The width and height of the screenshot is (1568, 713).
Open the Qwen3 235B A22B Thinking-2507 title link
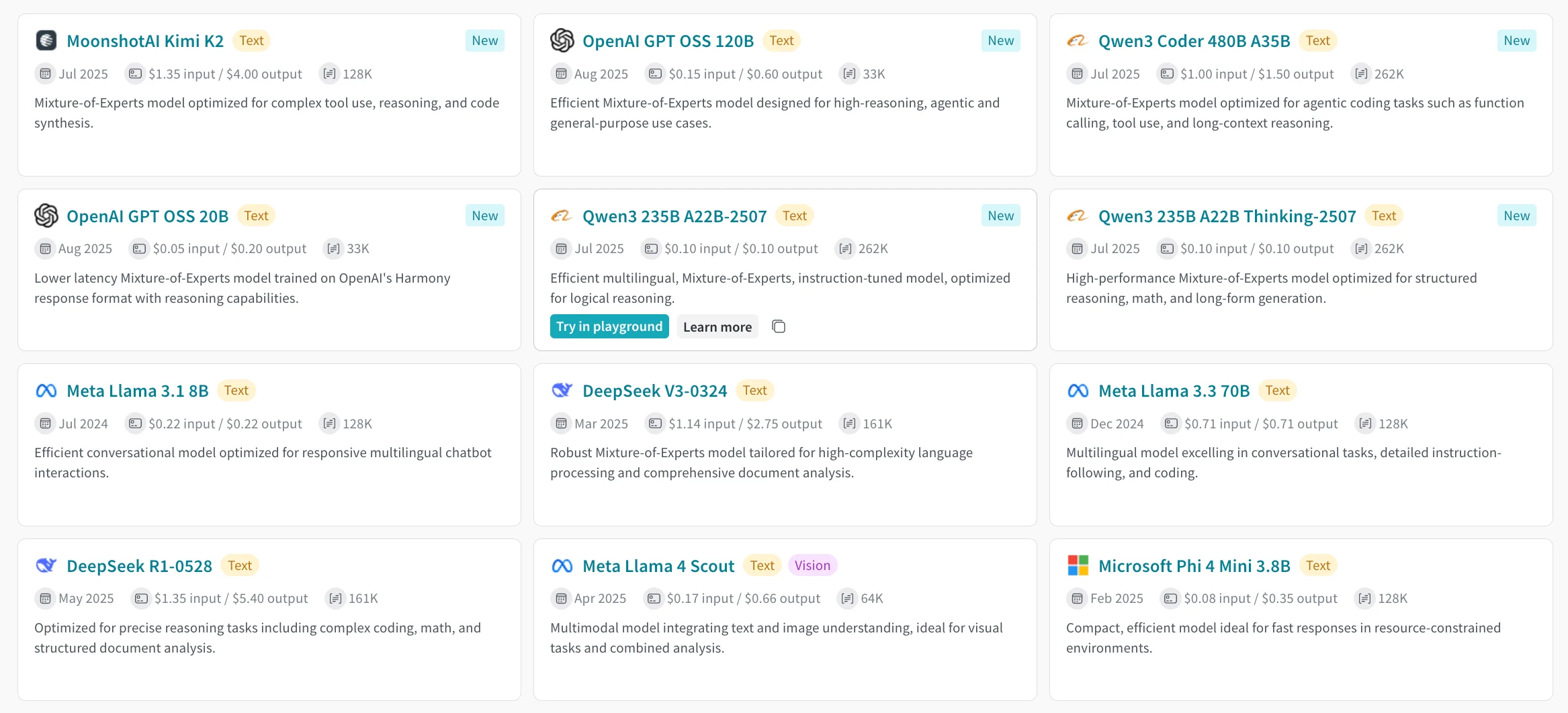pos(1227,216)
